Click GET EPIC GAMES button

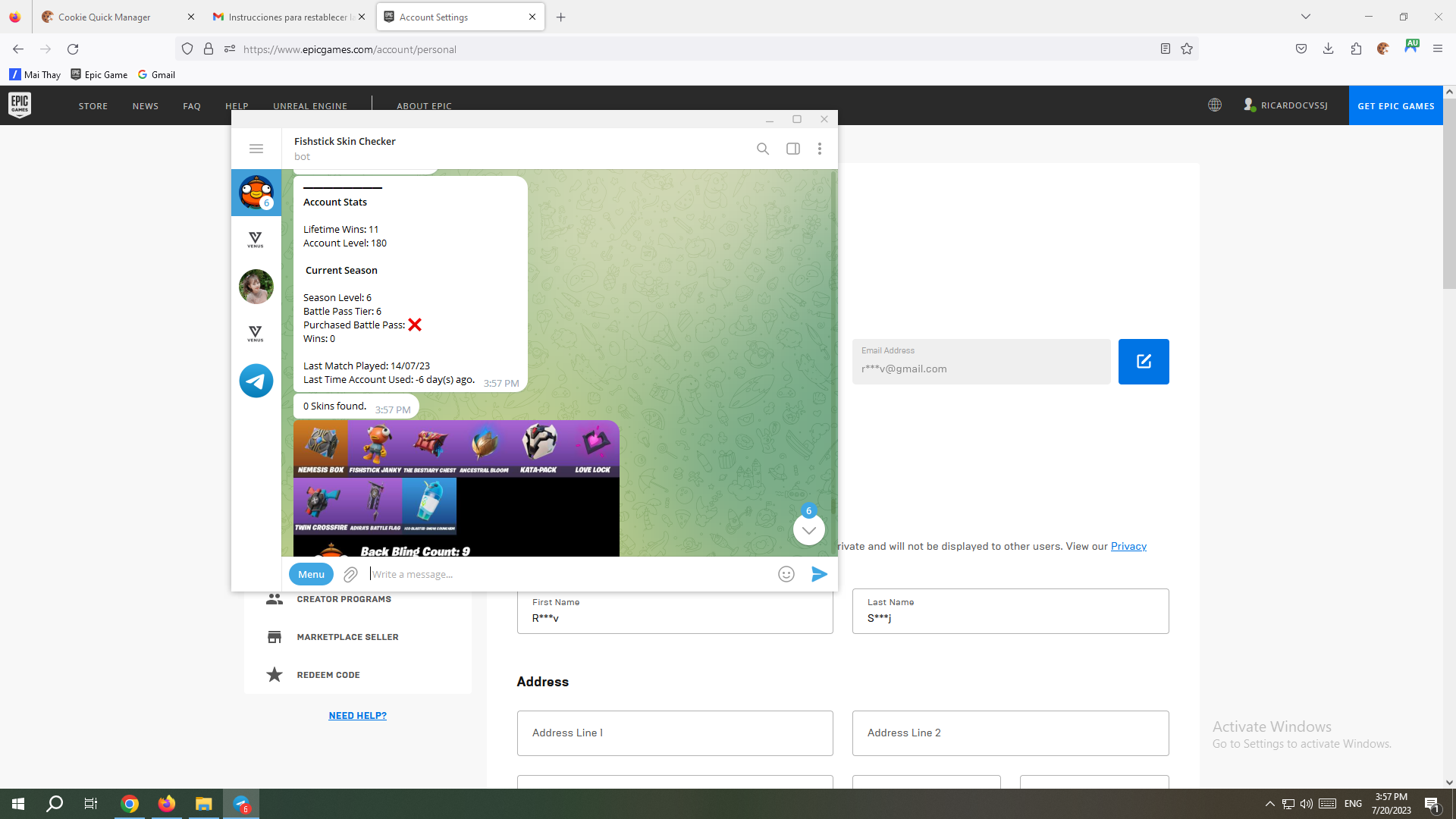[x=1396, y=106]
